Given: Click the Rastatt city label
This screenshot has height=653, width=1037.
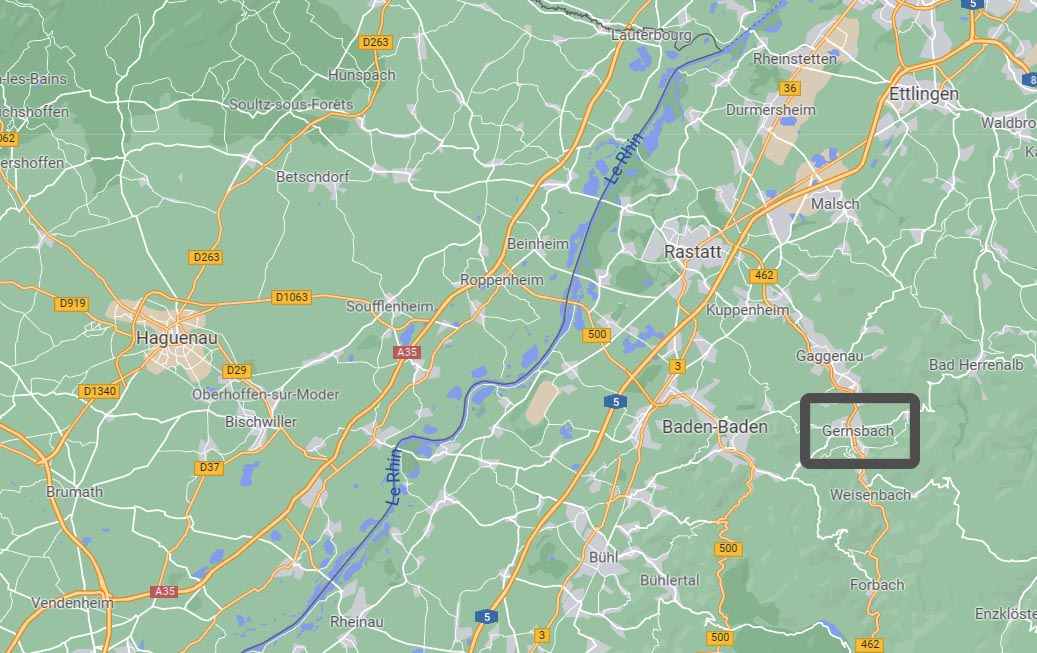Looking at the screenshot, I should [693, 251].
